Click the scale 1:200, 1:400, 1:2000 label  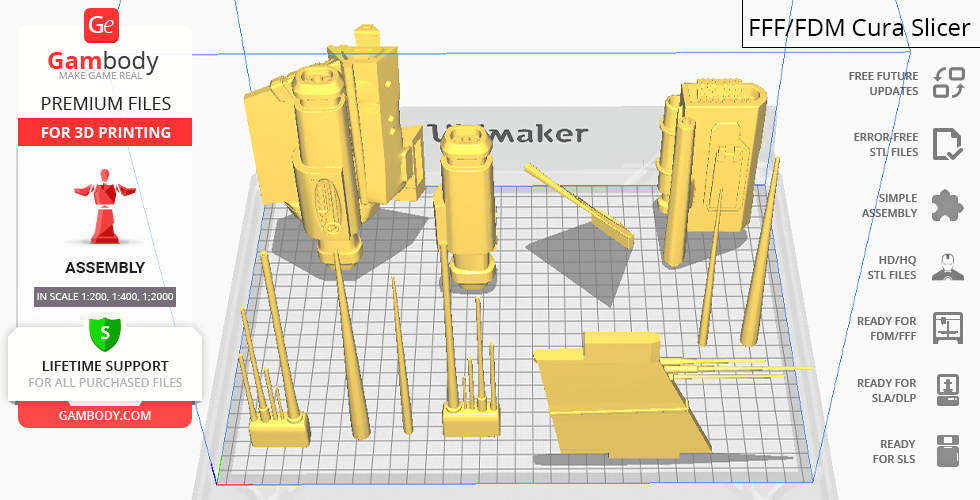104,296
